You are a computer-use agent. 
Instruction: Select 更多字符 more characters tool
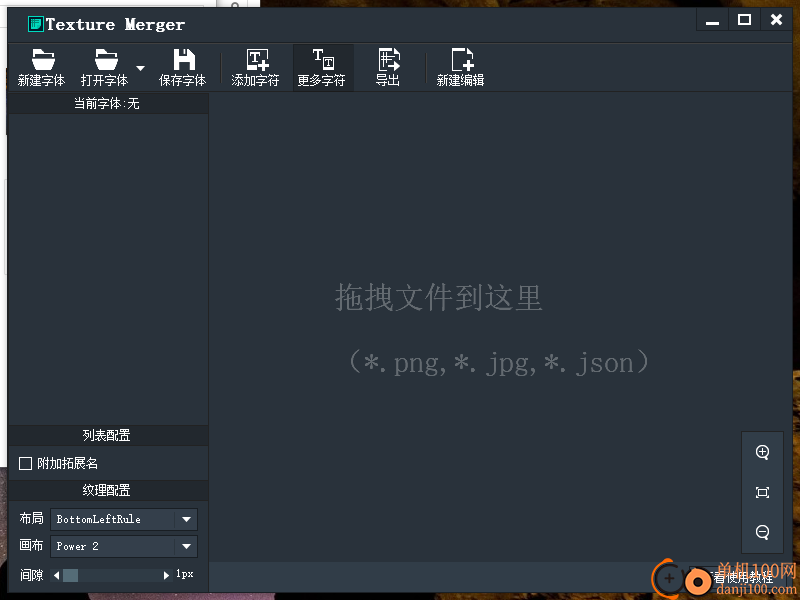click(322, 67)
